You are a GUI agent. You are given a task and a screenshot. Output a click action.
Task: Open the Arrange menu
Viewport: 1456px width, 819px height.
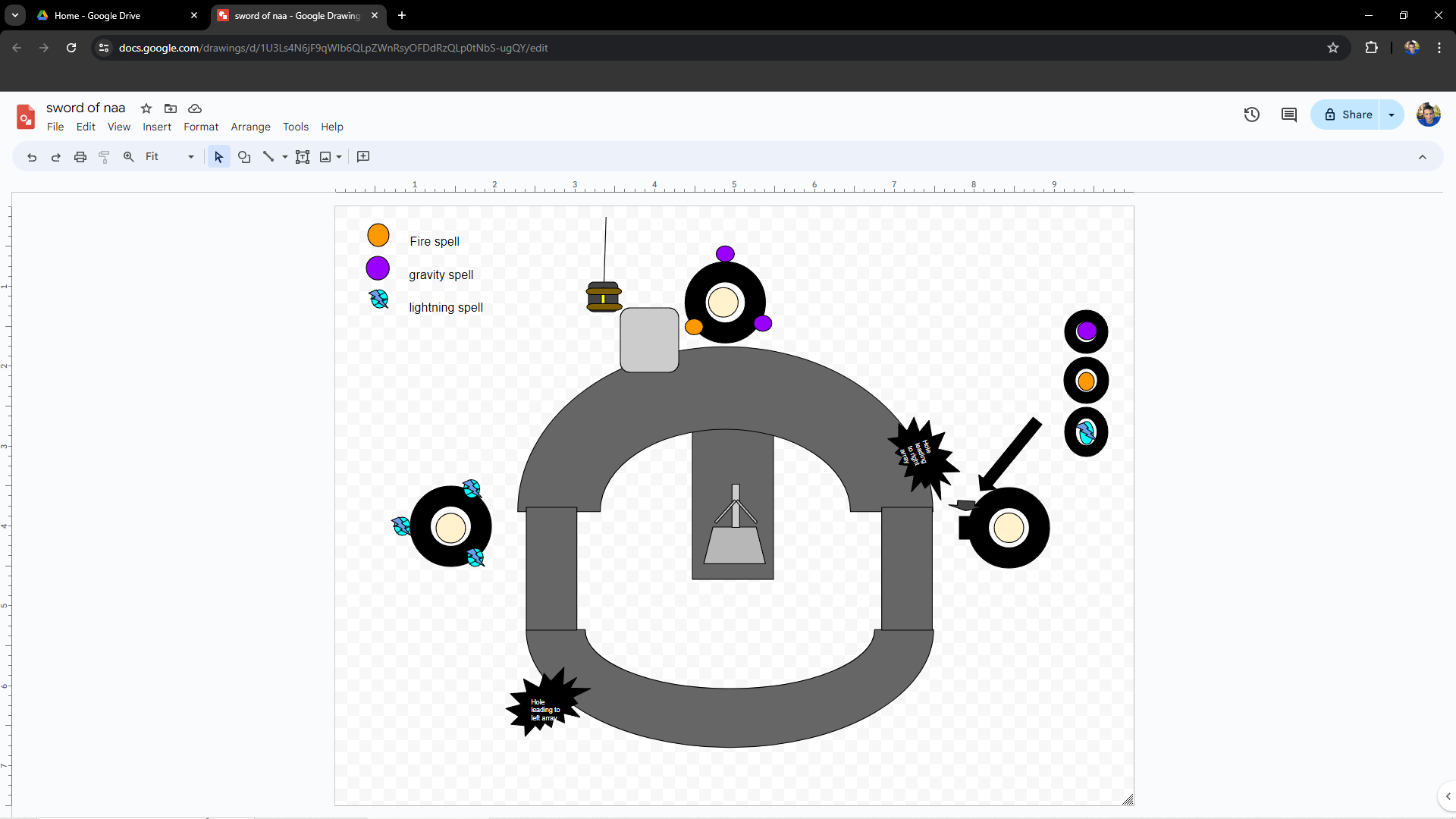(250, 127)
